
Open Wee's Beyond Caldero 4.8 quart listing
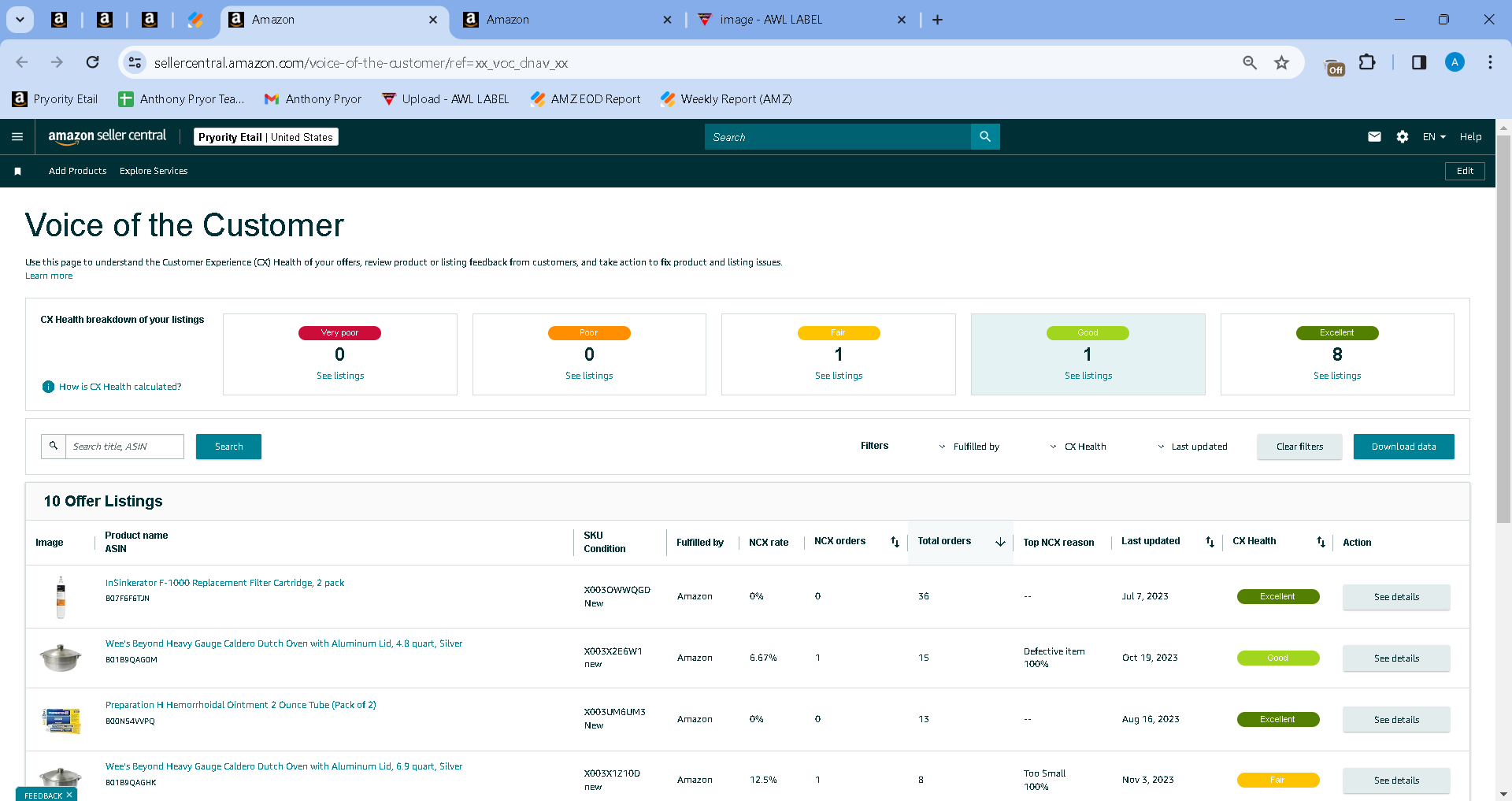click(x=283, y=643)
